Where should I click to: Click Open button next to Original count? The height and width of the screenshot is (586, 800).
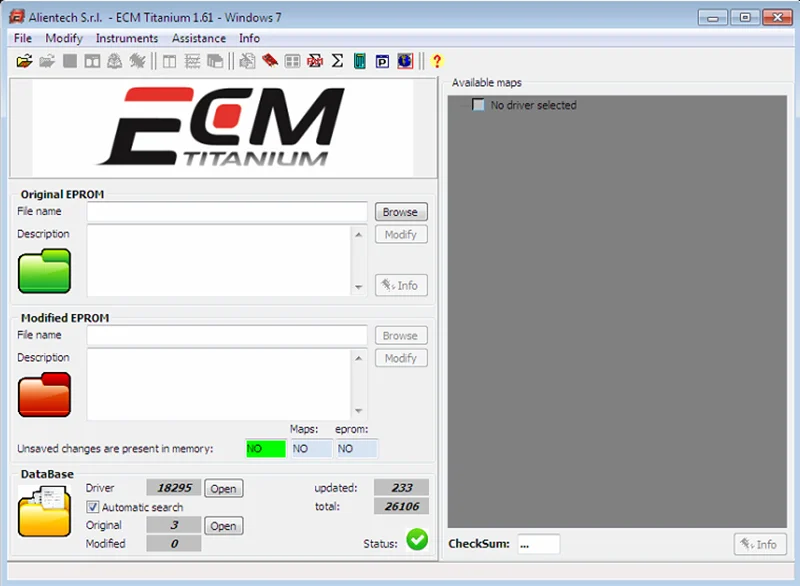tap(223, 526)
